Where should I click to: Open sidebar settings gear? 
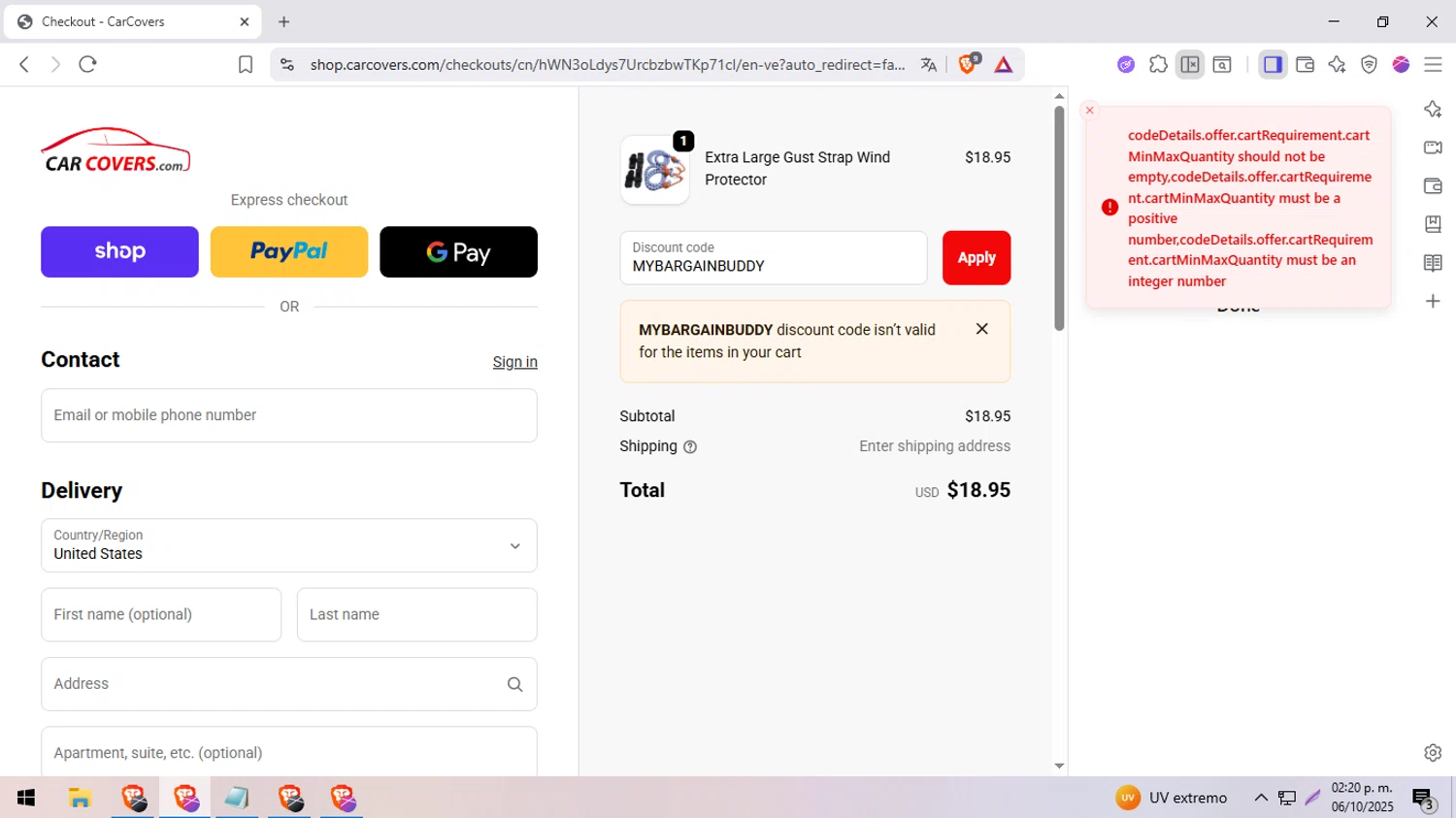point(1433,752)
